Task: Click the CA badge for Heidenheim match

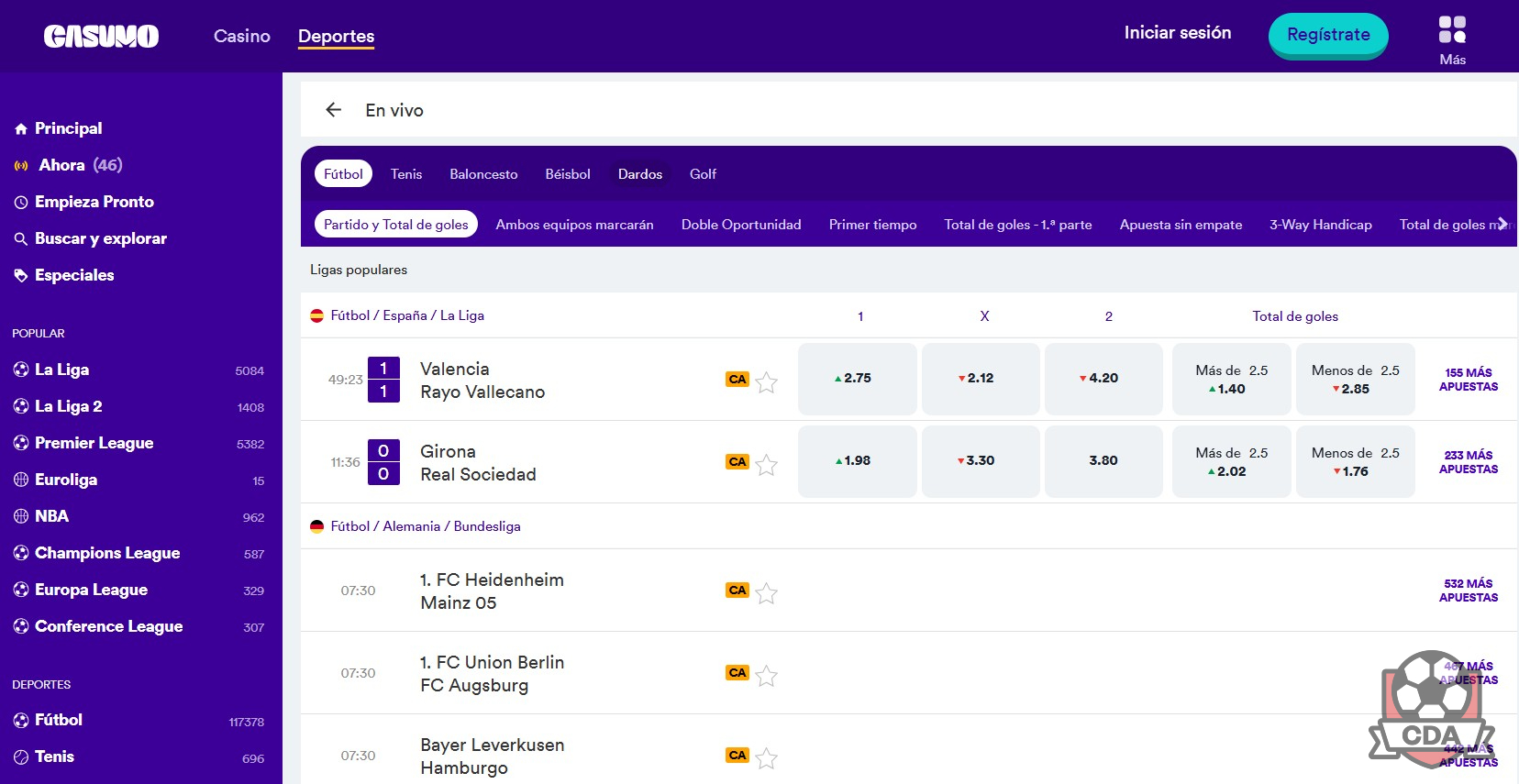Action: click(x=737, y=591)
